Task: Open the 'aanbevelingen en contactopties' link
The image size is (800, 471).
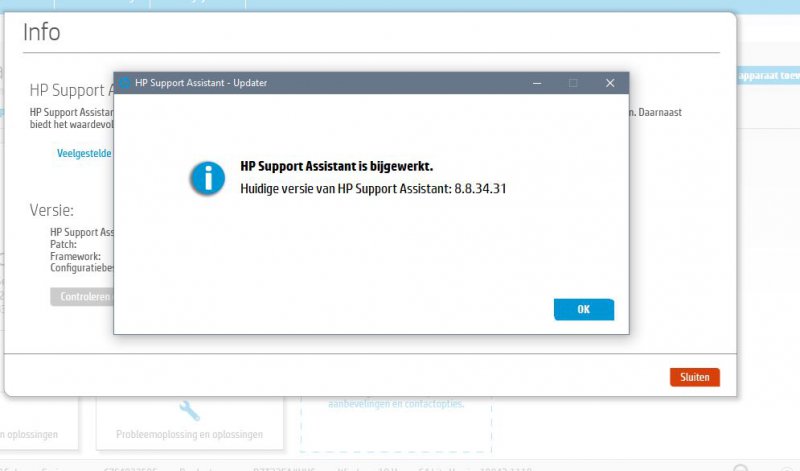Action: pos(396,404)
